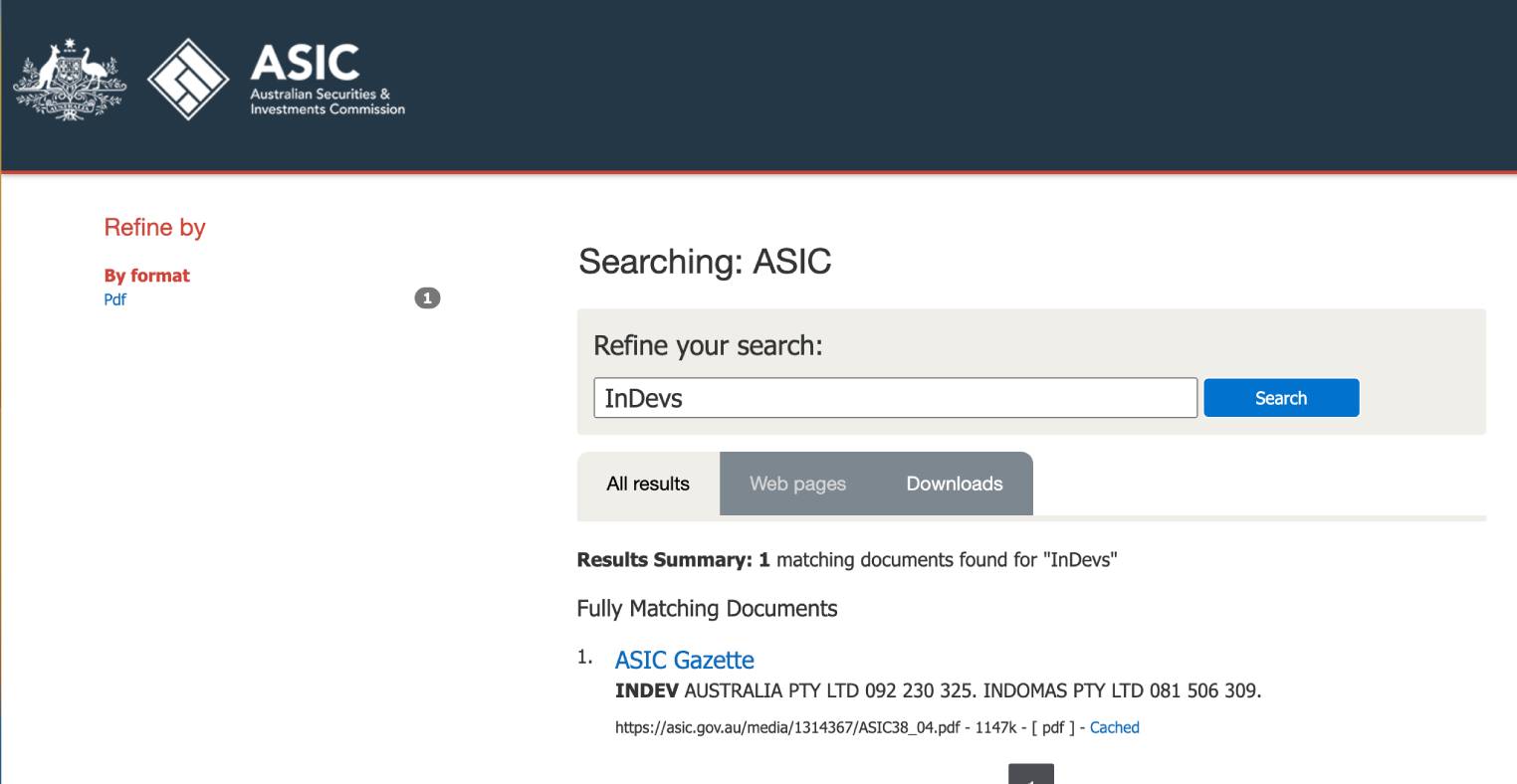Switch to the All results tab

648,484
